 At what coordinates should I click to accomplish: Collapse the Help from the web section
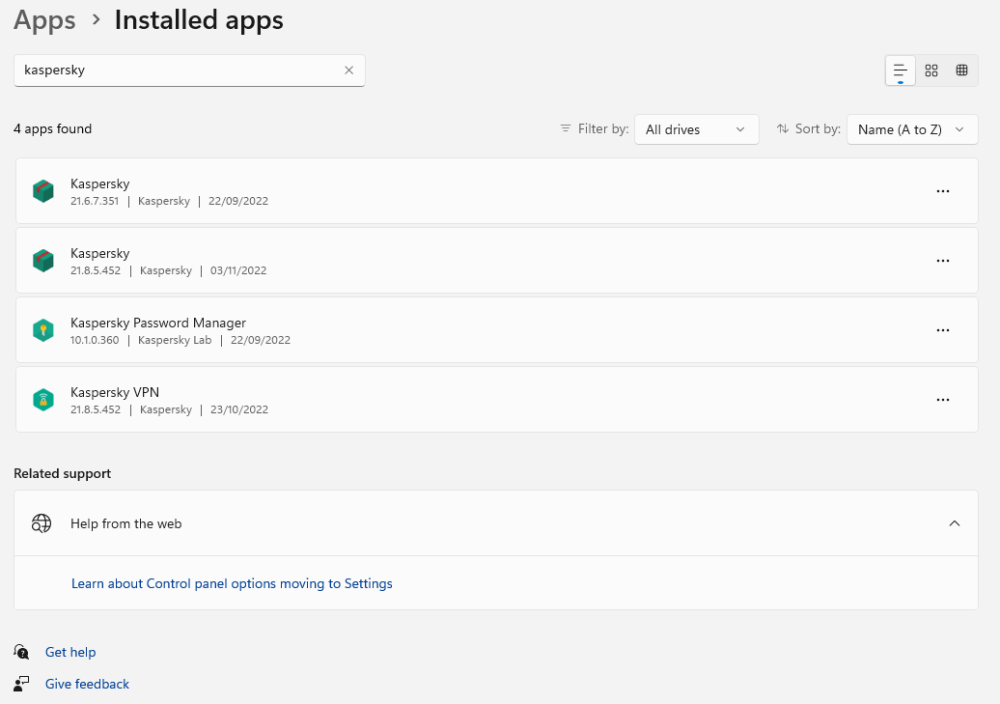[x=954, y=522]
